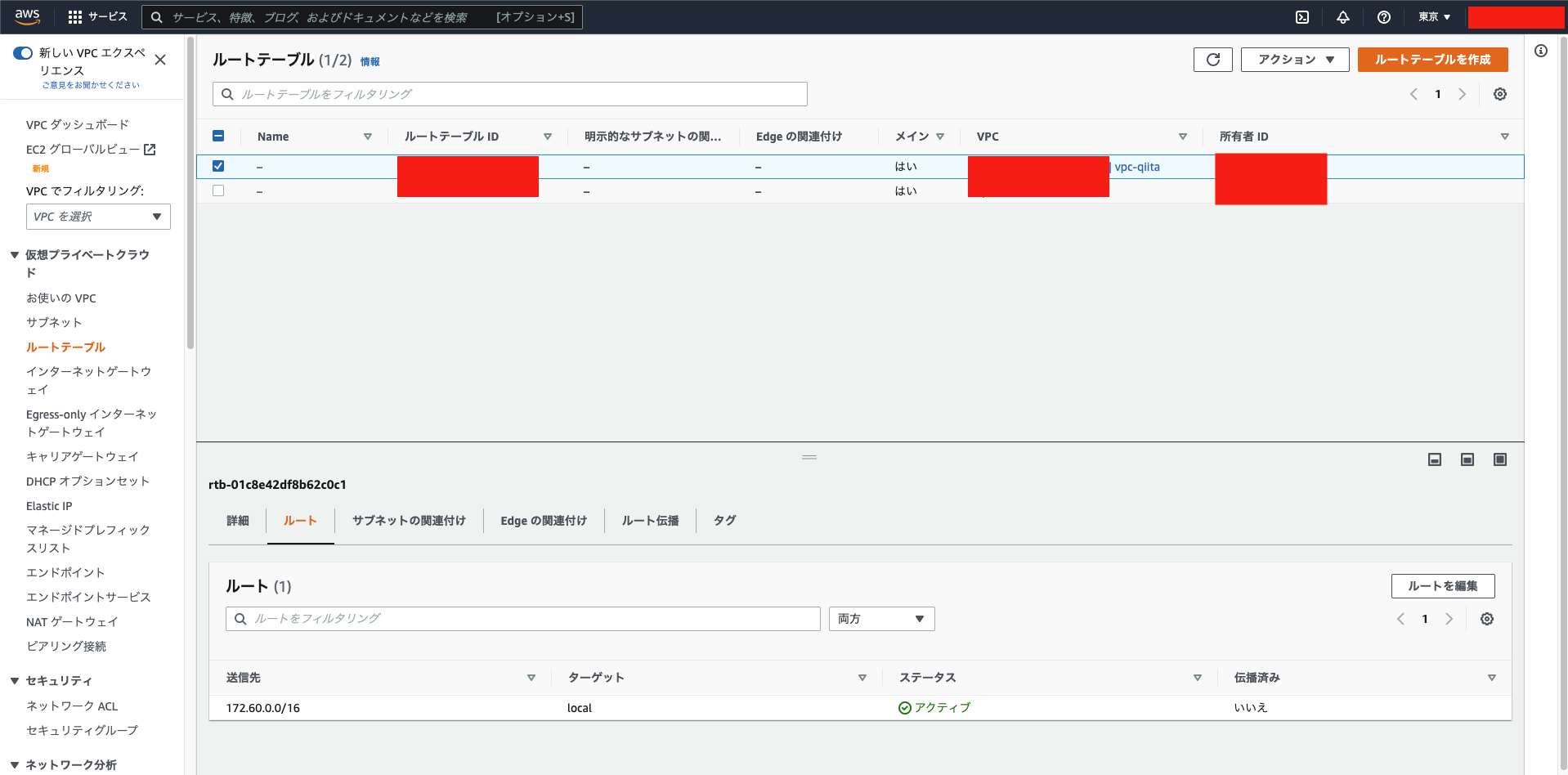This screenshot has height=775, width=1568.
Task: Launch AWS CloudShell from the top bar
Action: (1302, 17)
